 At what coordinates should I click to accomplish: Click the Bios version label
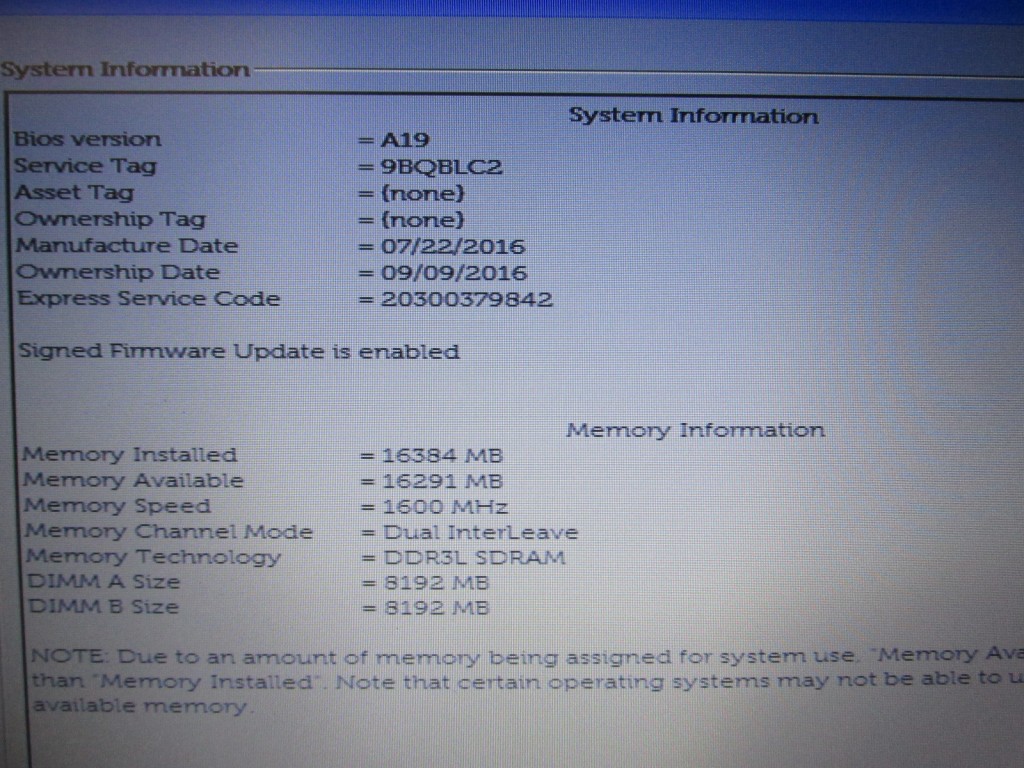[x=87, y=140]
